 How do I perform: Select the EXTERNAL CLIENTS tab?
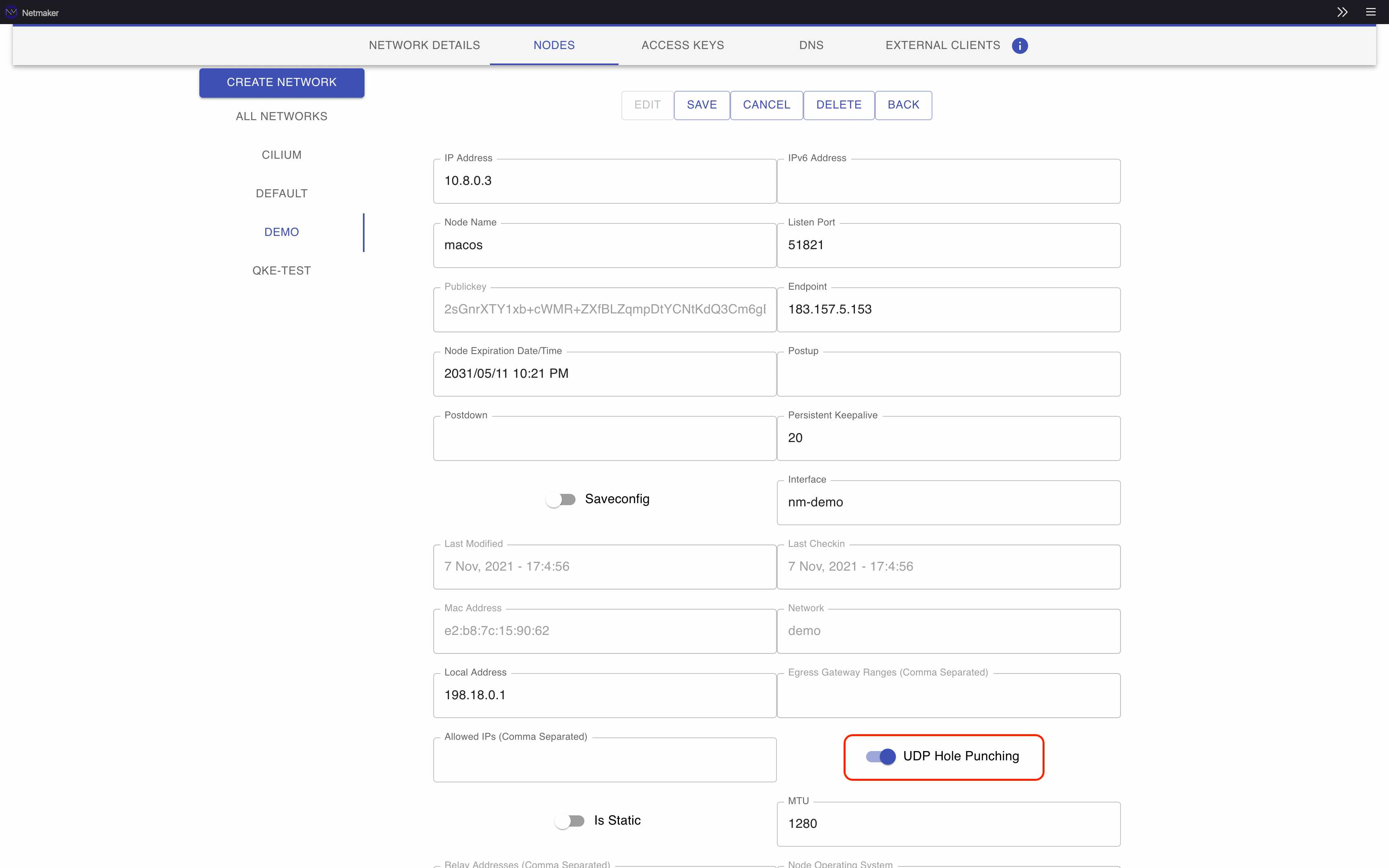click(x=942, y=45)
